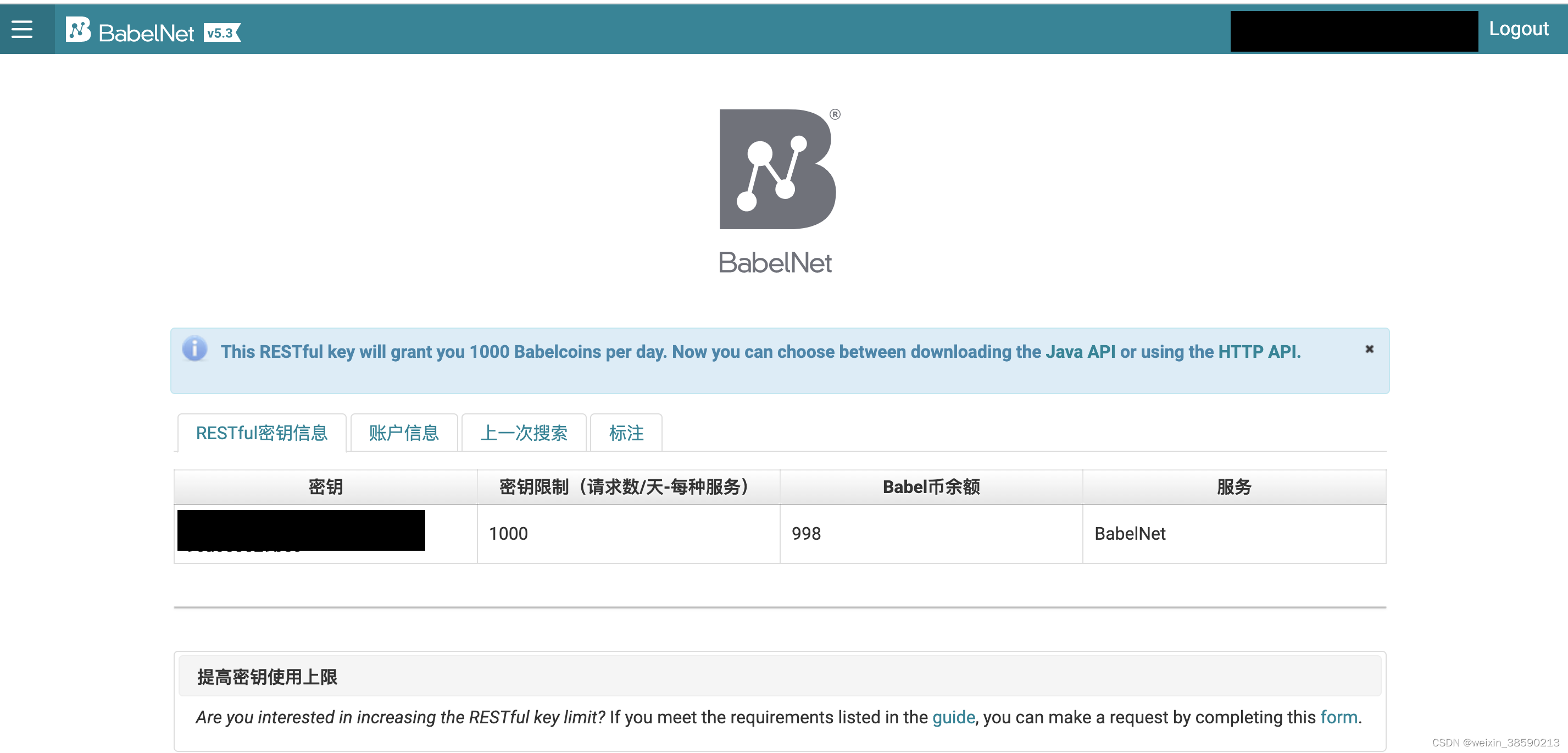Click the info icon in the notice banner
Image resolution: width=1568 pixels, height=753 pixels.
click(195, 350)
